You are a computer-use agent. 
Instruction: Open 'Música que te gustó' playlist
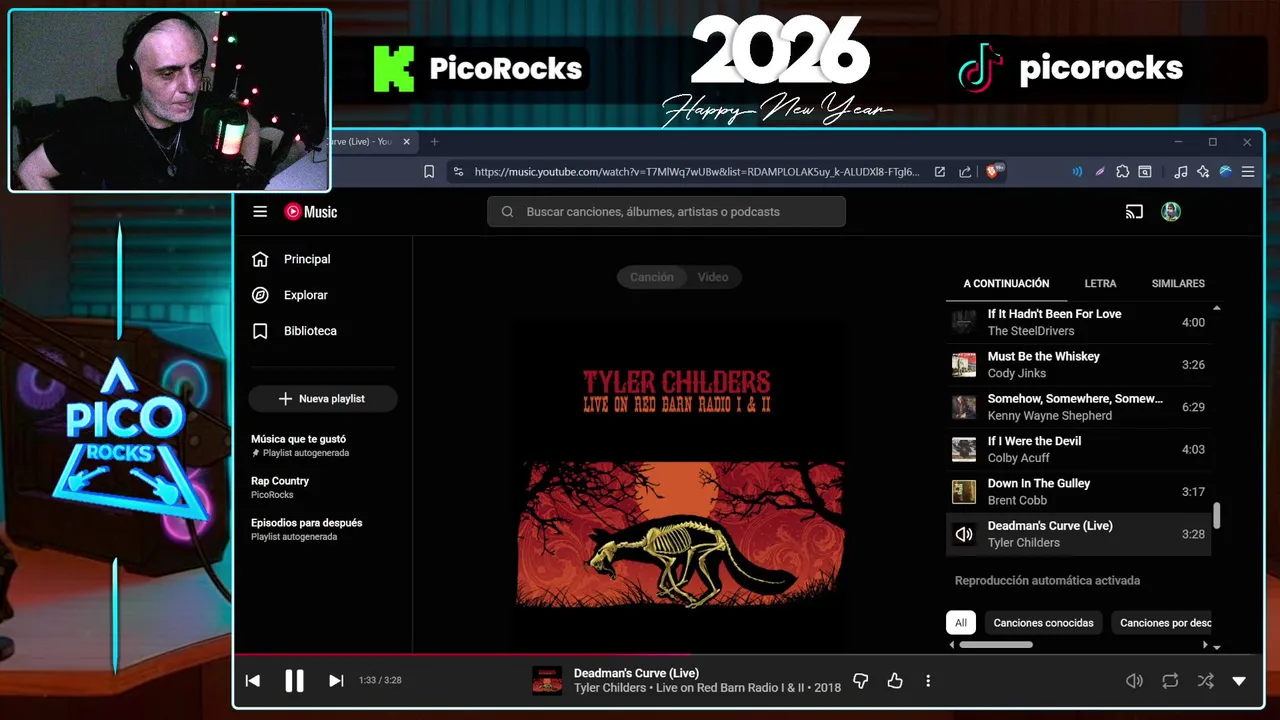[x=300, y=445]
